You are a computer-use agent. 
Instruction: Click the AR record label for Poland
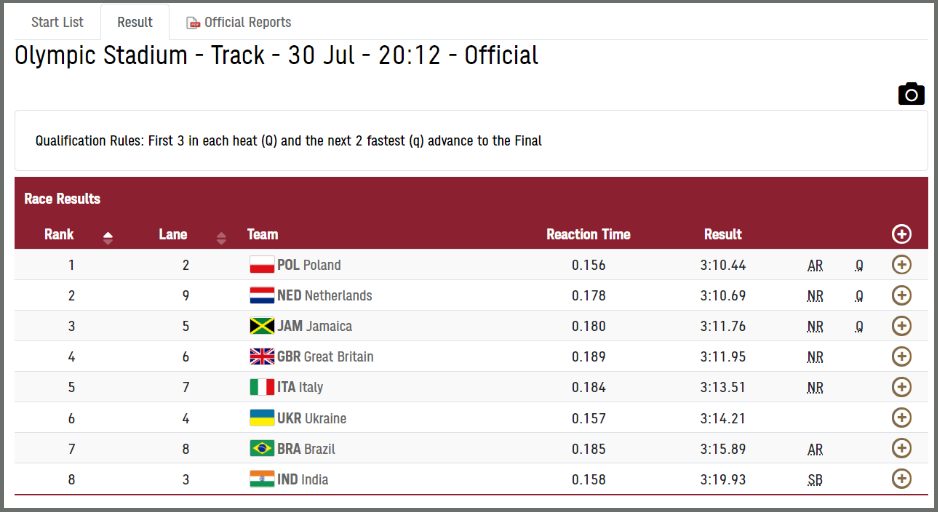[x=815, y=266]
